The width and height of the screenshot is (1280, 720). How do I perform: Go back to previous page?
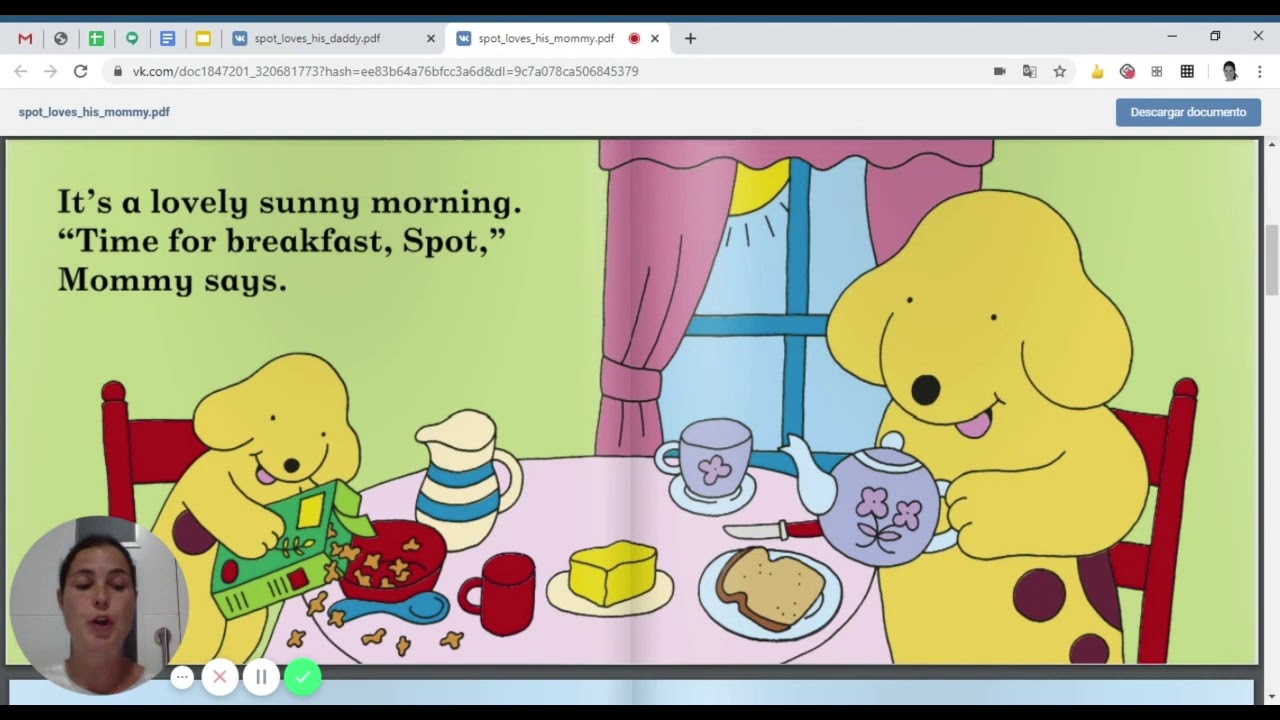pos(21,71)
